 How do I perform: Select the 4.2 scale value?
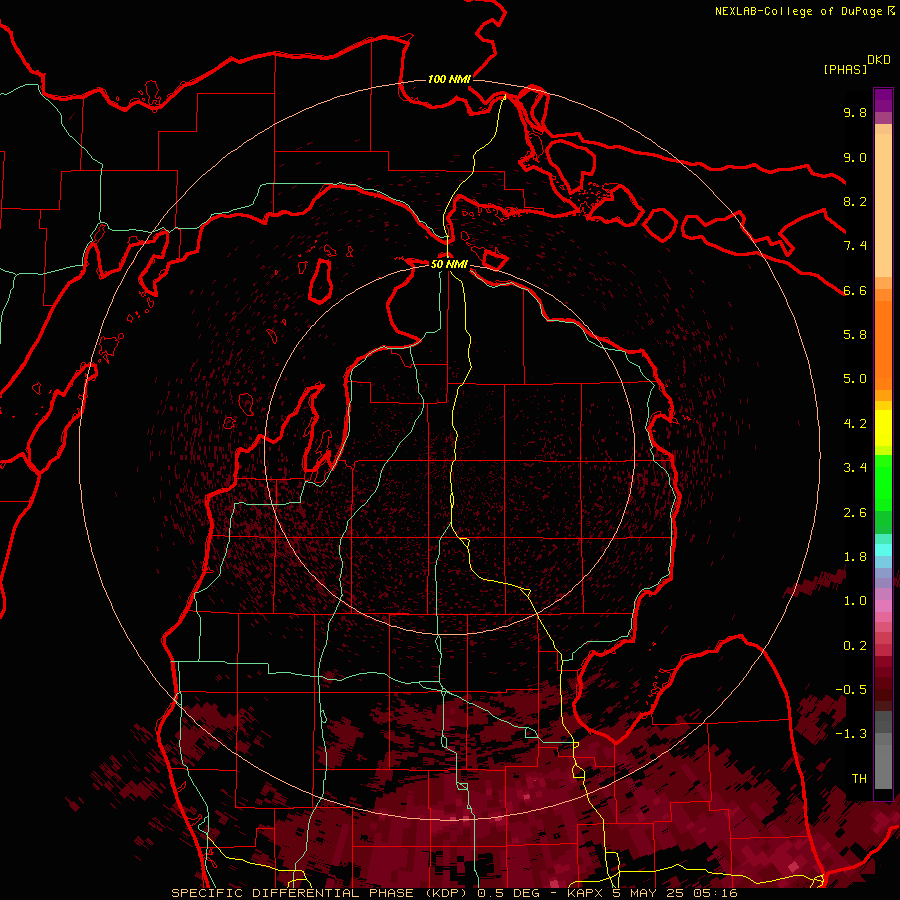tap(855, 424)
